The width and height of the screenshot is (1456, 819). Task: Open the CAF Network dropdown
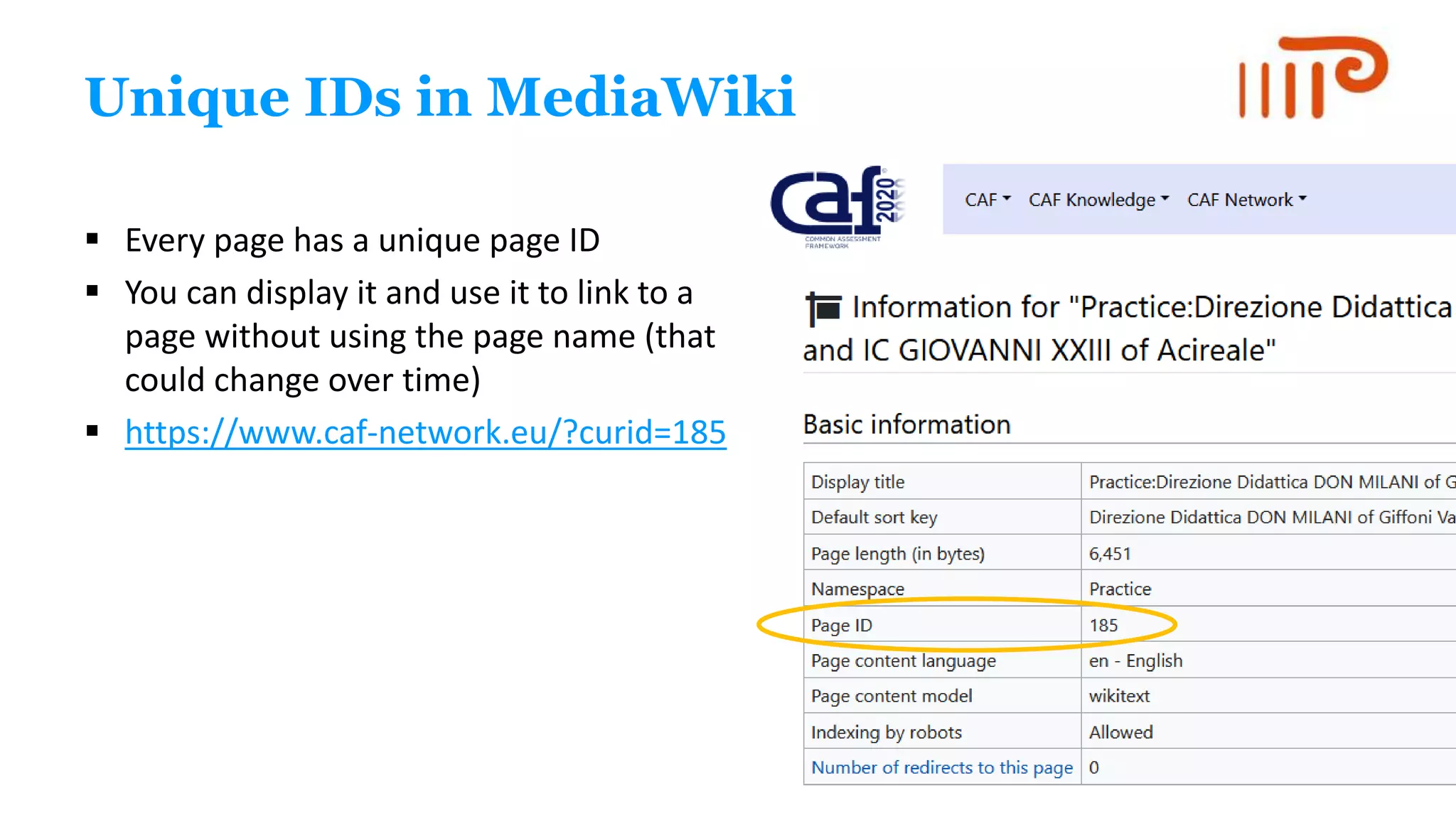pyautogui.click(x=1247, y=200)
